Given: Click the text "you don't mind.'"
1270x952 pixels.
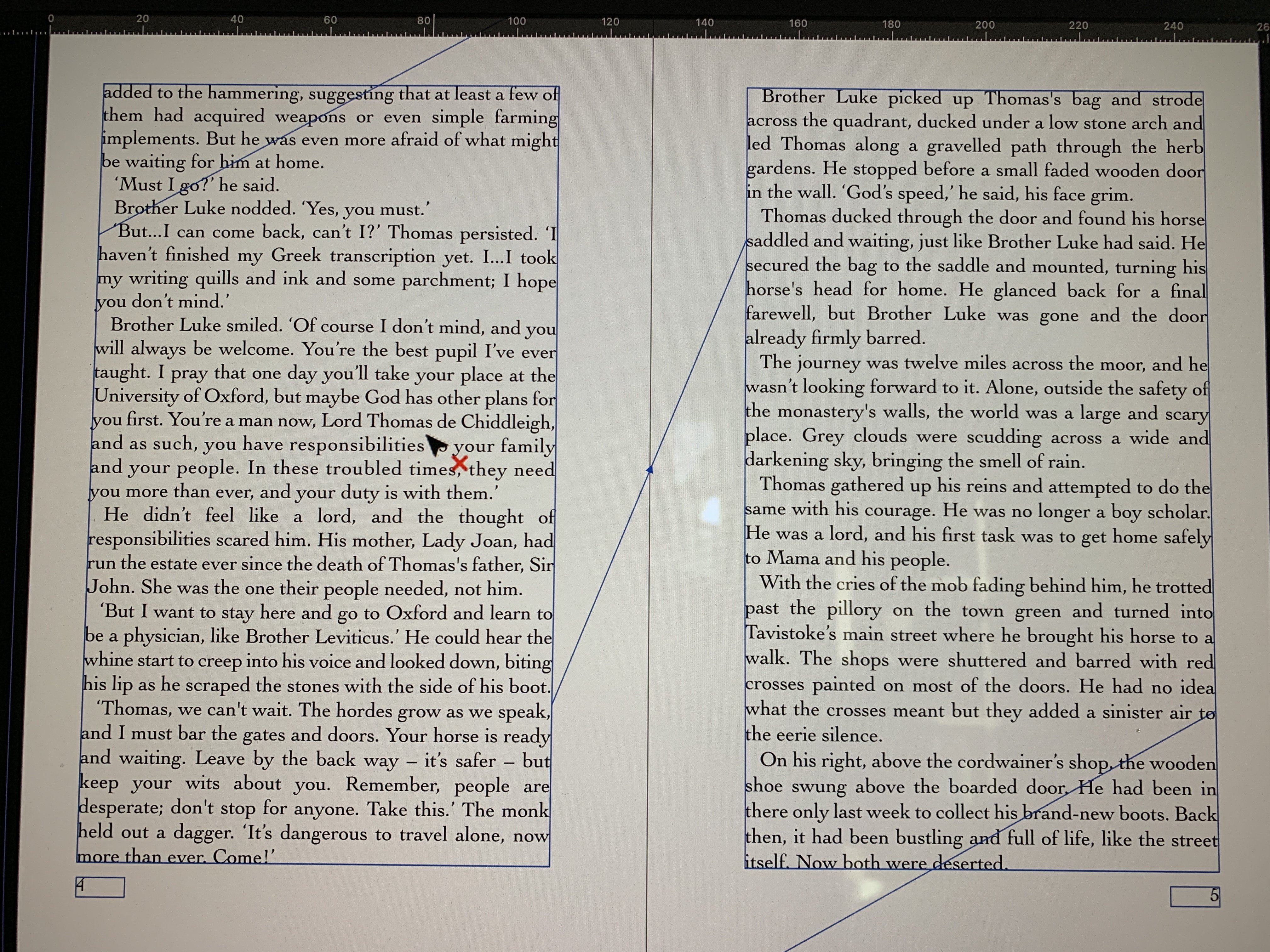Looking at the screenshot, I should pyautogui.click(x=163, y=302).
